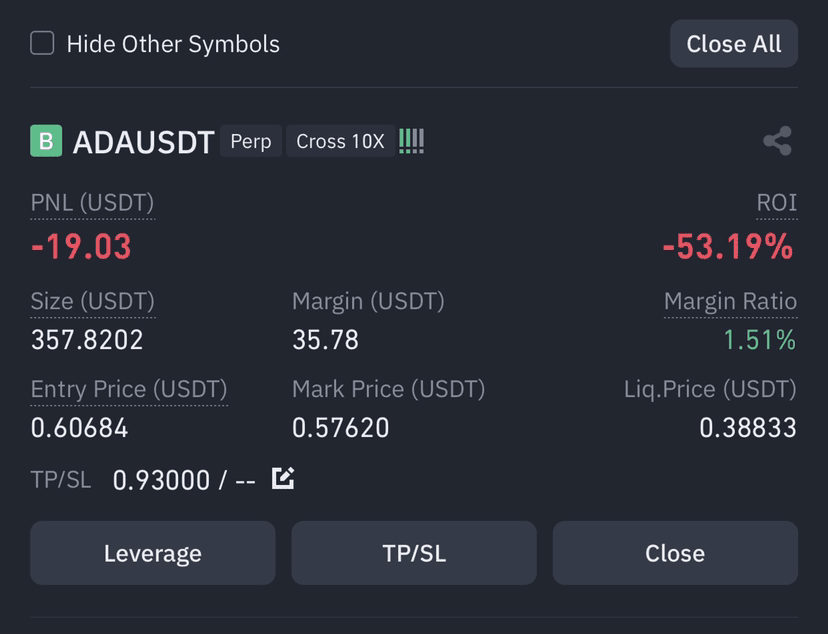Screen dimensions: 828x634
Task: Tap the -53.19% ROI value
Action: (728, 247)
